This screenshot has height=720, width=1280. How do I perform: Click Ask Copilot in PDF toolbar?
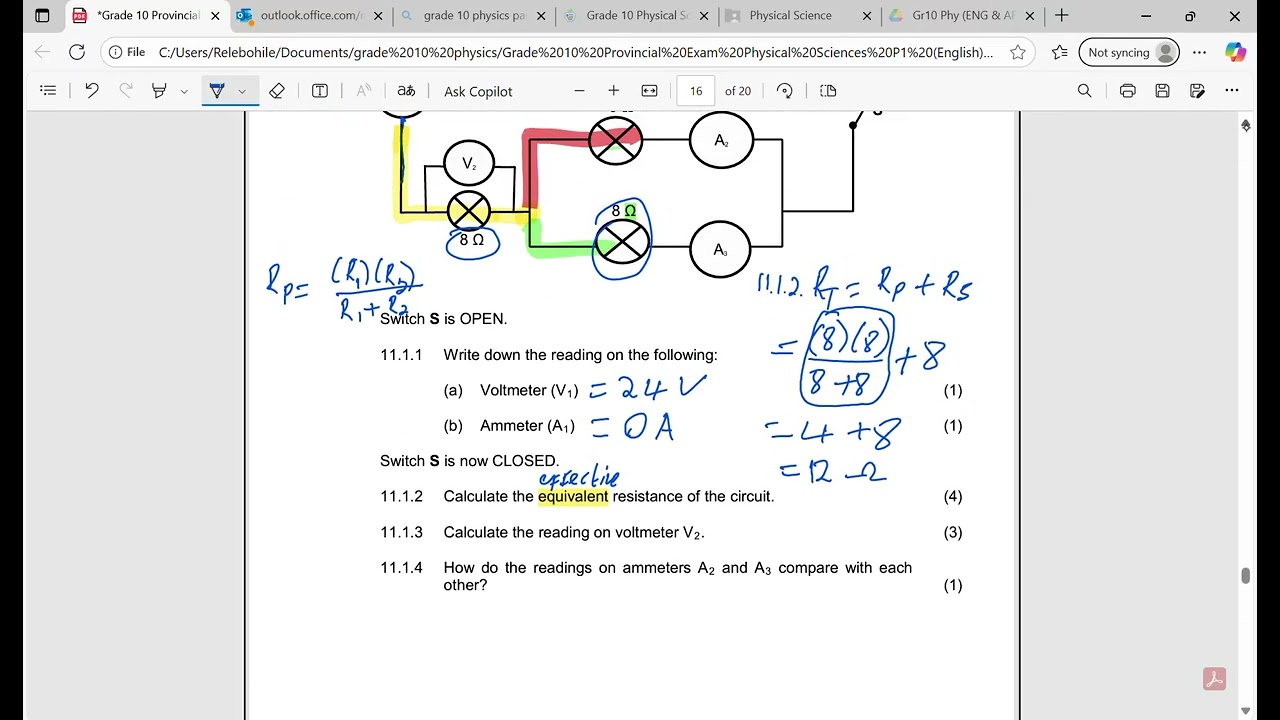pos(478,91)
